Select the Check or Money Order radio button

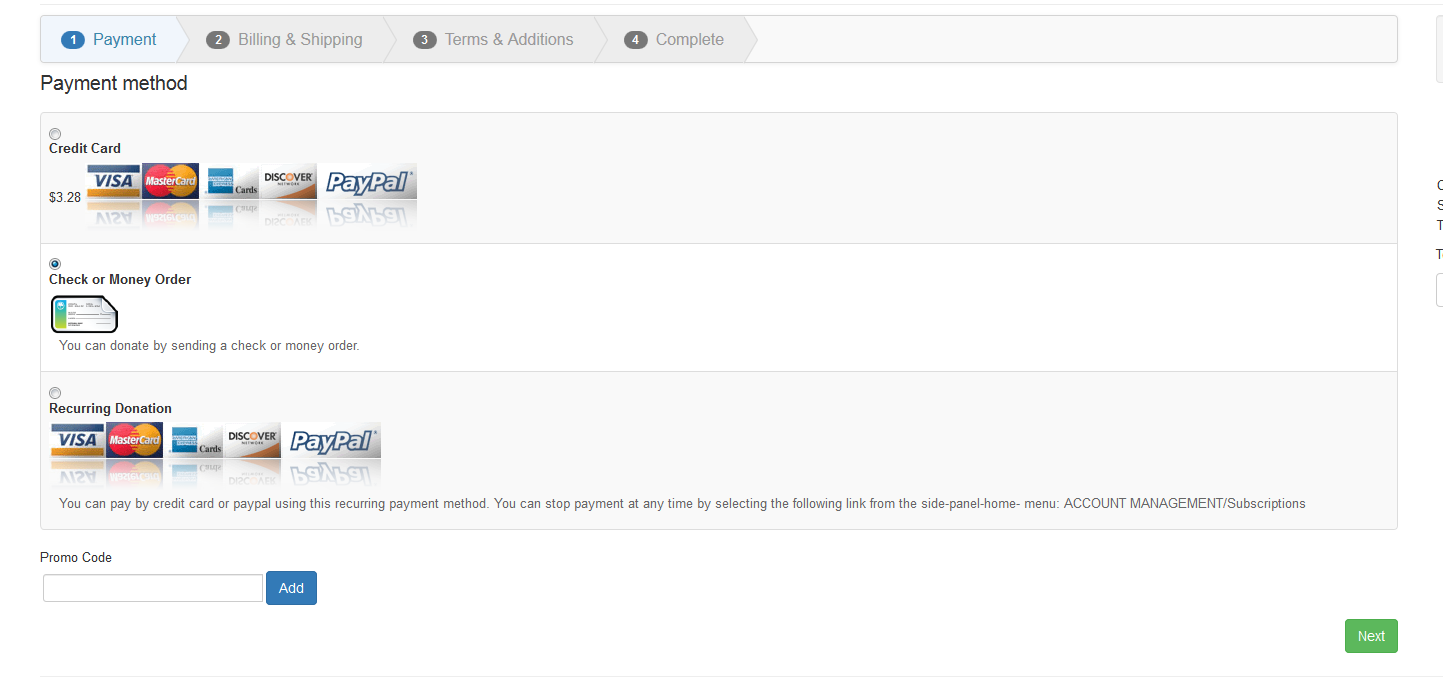click(55, 264)
